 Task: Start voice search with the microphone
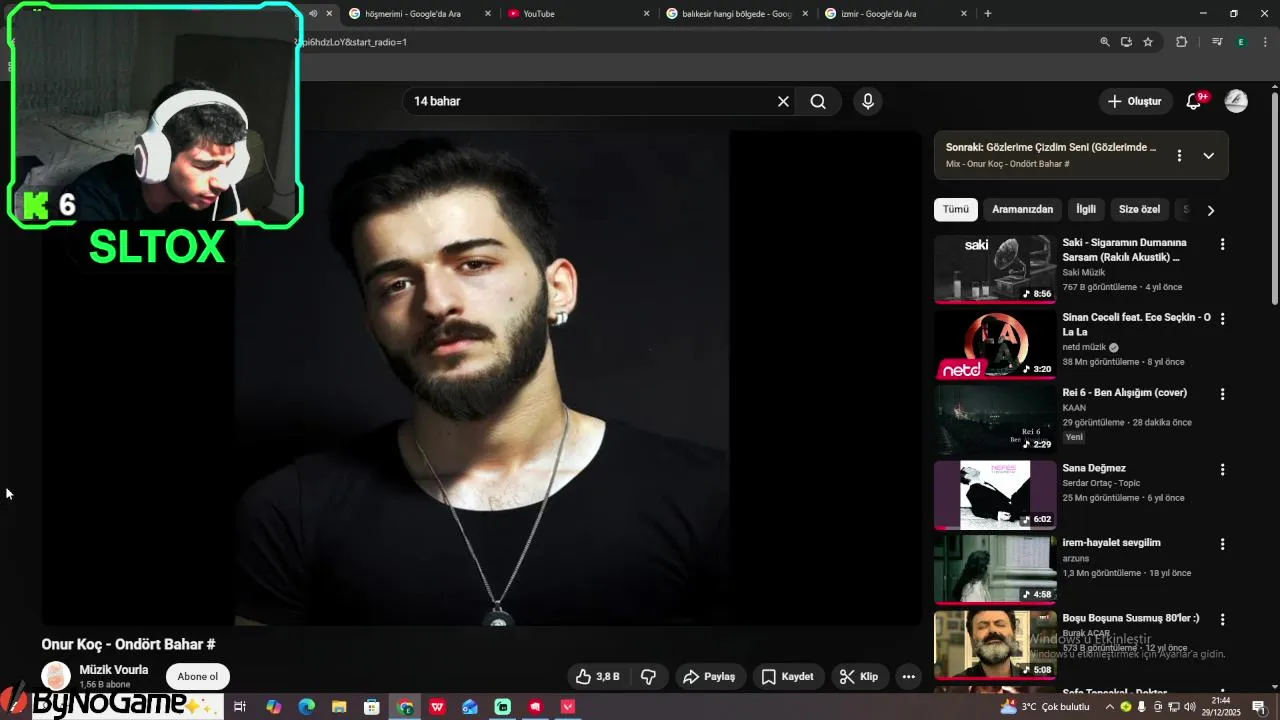click(x=868, y=101)
